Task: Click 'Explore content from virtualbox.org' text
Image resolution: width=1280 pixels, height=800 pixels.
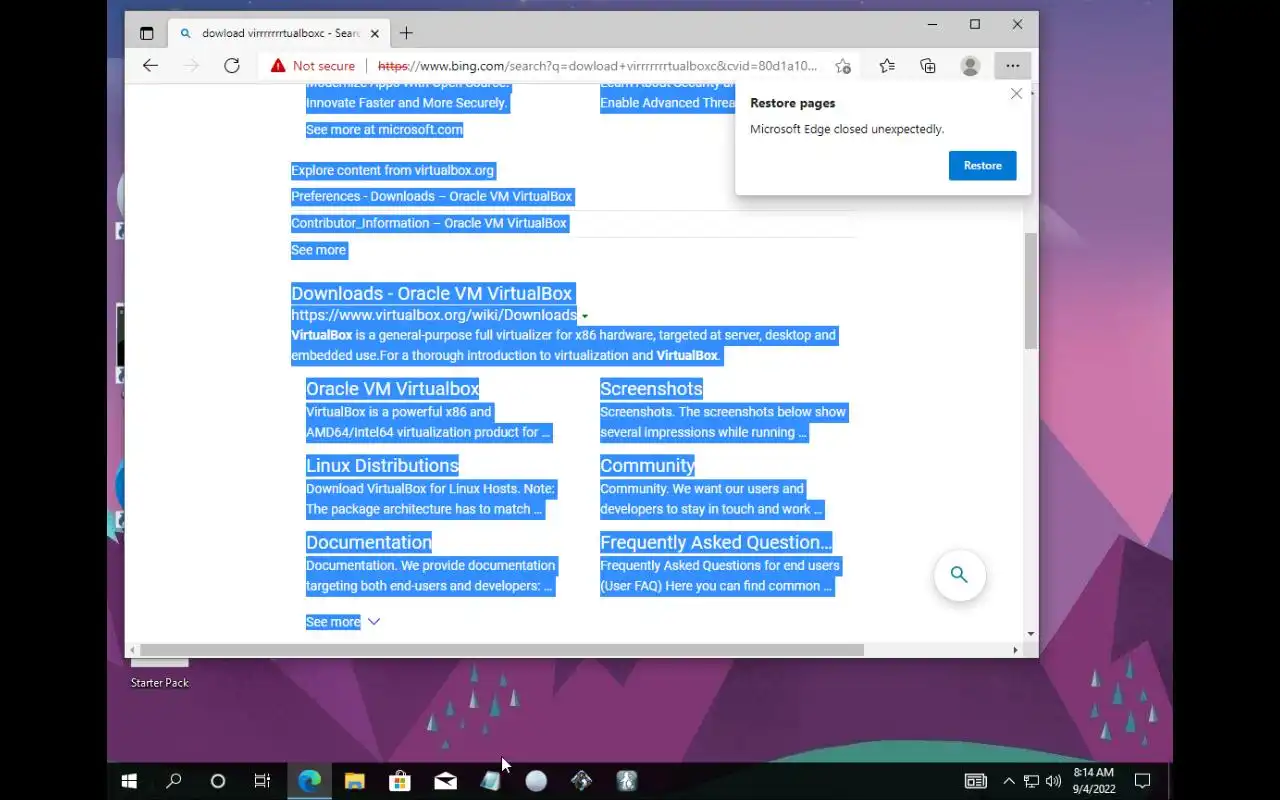Action: click(392, 171)
